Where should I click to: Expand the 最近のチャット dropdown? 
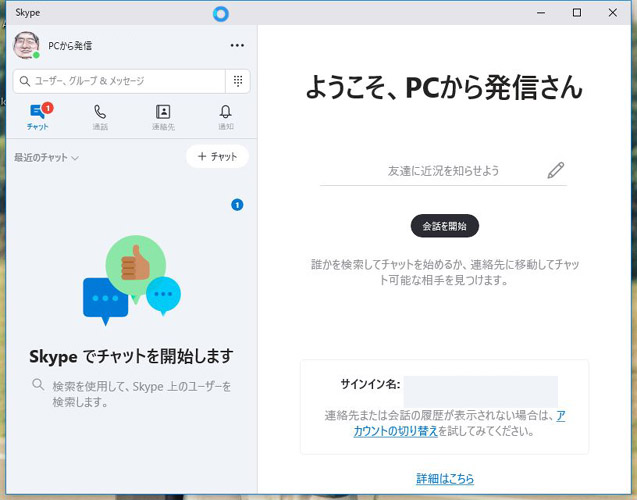click(x=46, y=158)
